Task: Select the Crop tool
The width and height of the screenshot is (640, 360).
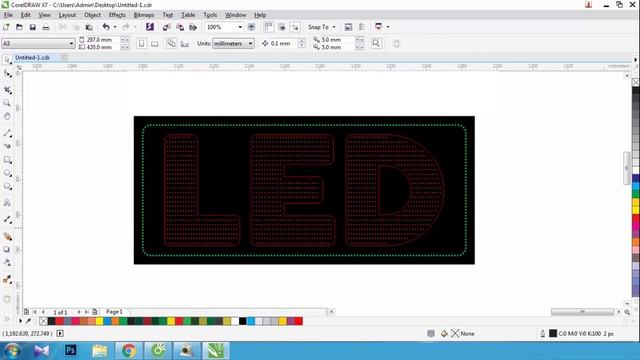Action: [7, 90]
